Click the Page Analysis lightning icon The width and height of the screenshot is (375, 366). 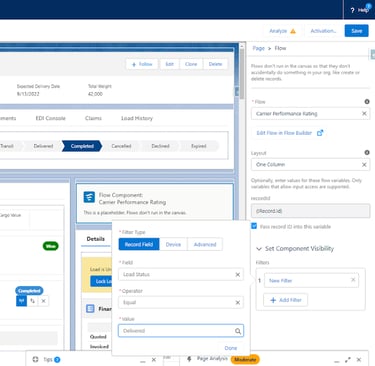(x=189, y=359)
